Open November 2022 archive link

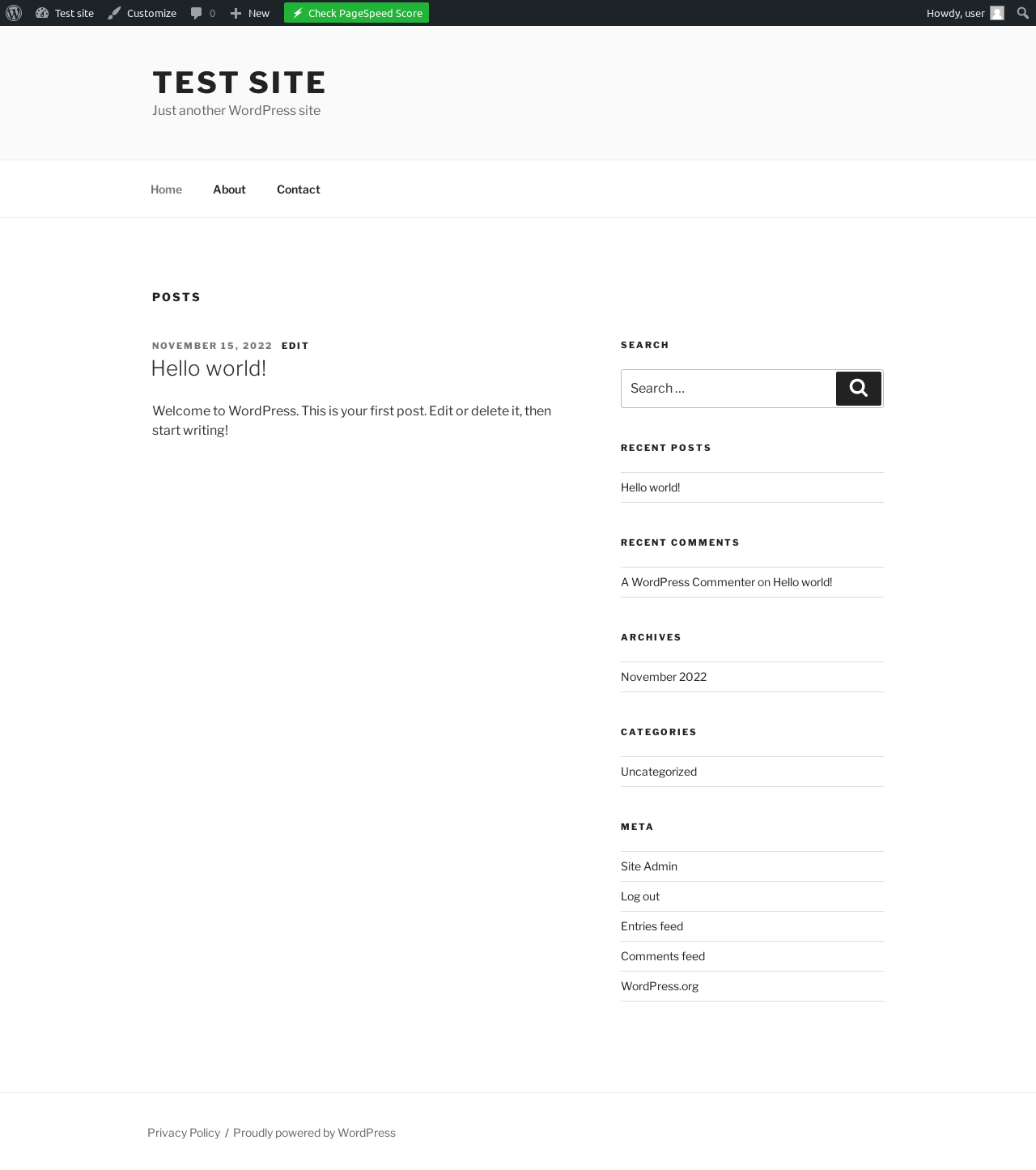click(x=664, y=677)
